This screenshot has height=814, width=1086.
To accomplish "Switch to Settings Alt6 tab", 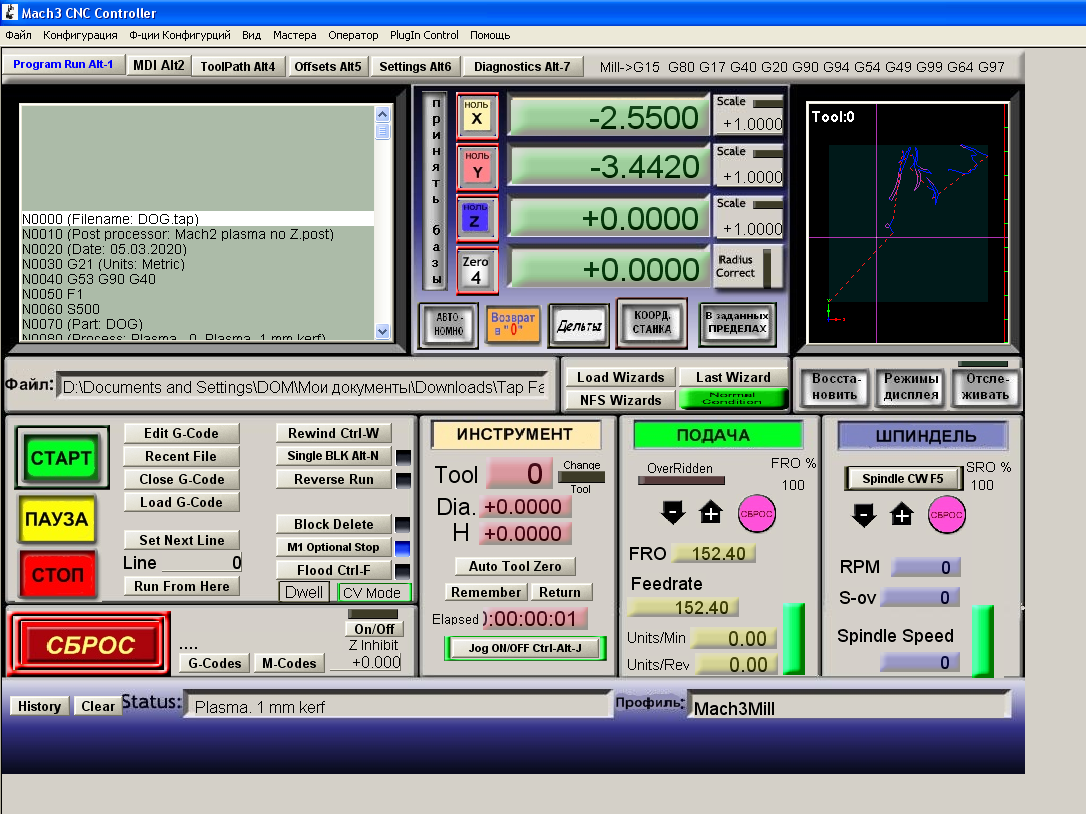I will point(415,67).
